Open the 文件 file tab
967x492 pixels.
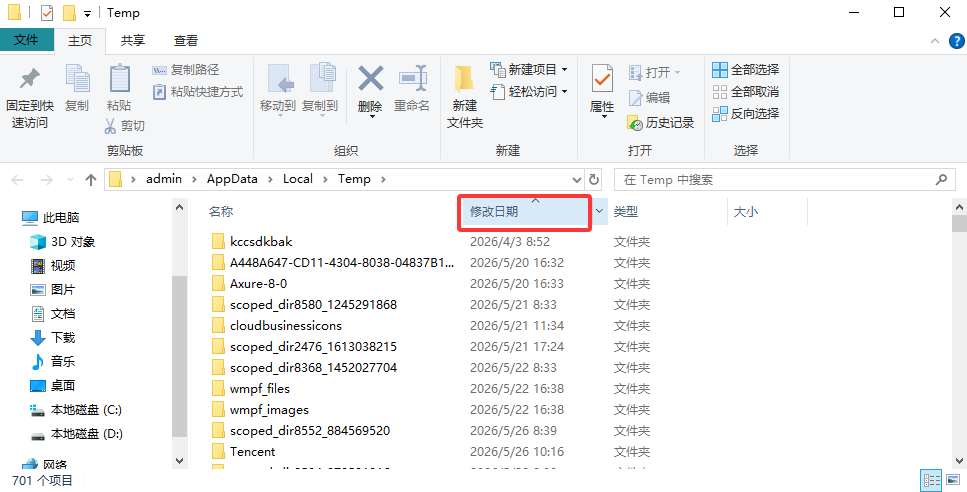click(x=26, y=40)
